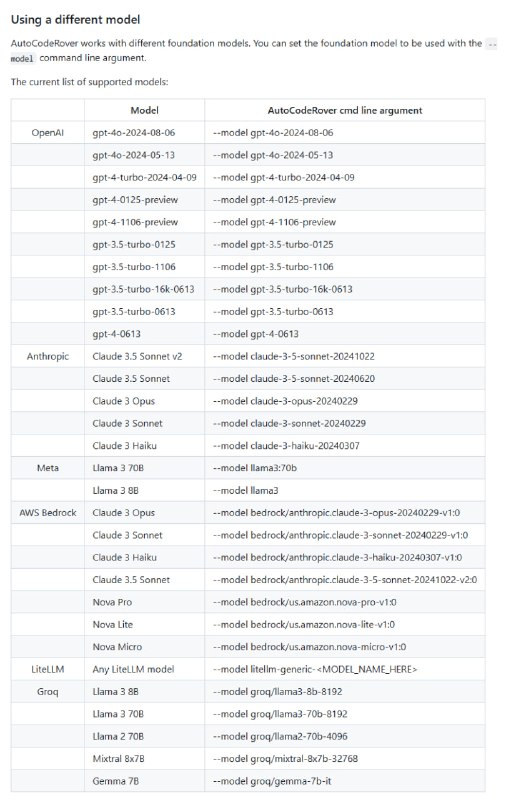The width and height of the screenshot is (516, 800).
Task: Select gpt-3.5-turbo-16k-0613 model name
Action: (143, 289)
